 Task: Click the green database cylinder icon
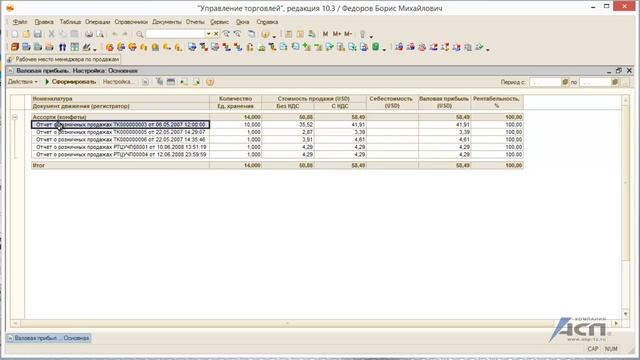pos(376,47)
